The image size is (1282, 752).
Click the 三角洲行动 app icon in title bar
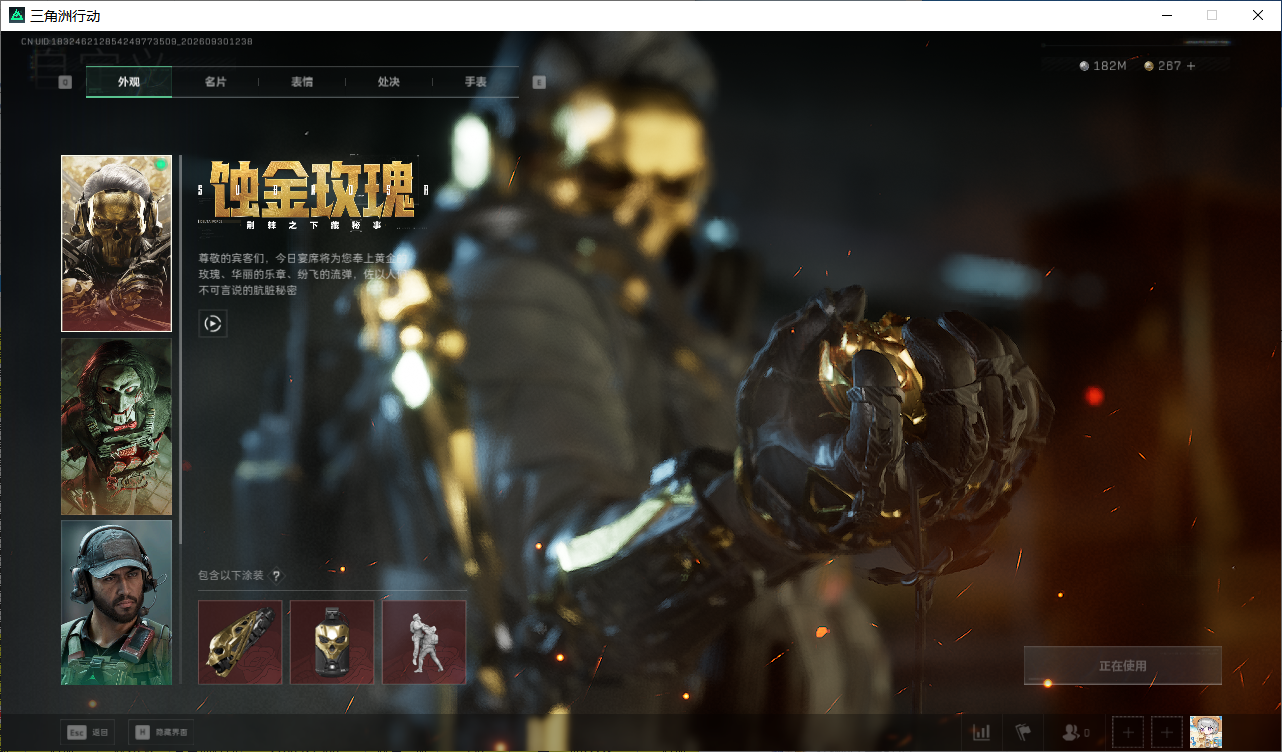tap(17, 15)
